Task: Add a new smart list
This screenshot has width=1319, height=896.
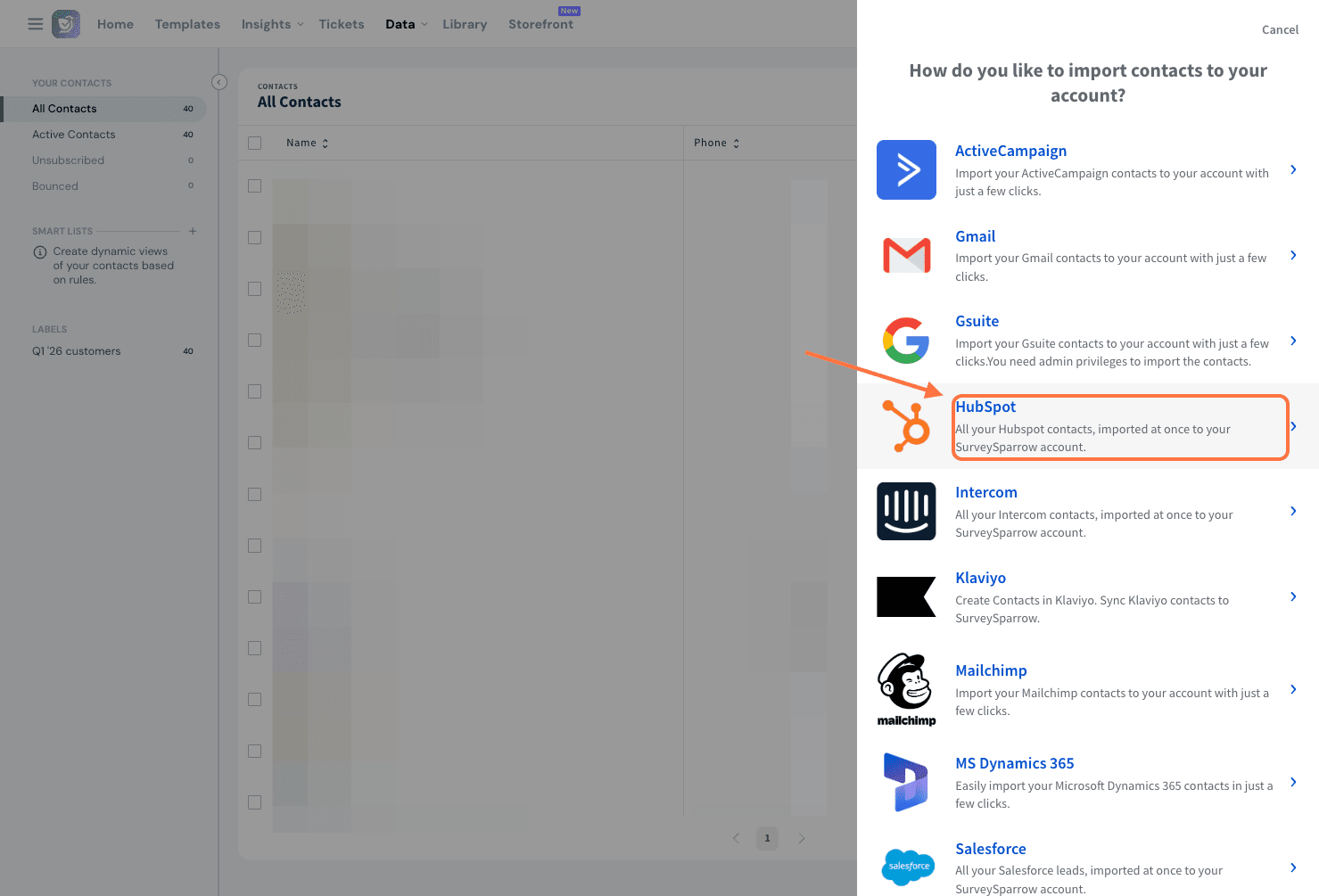Action: tap(193, 231)
